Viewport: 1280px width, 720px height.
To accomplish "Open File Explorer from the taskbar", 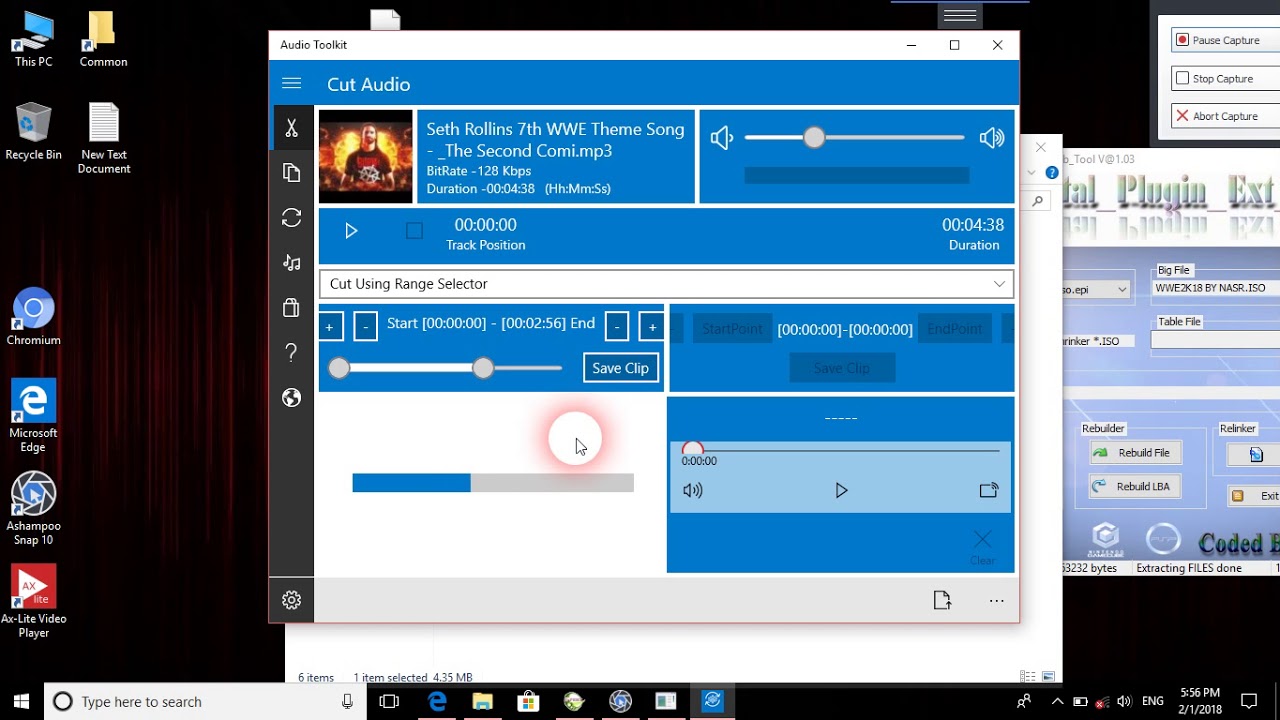I will tap(482, 701).
